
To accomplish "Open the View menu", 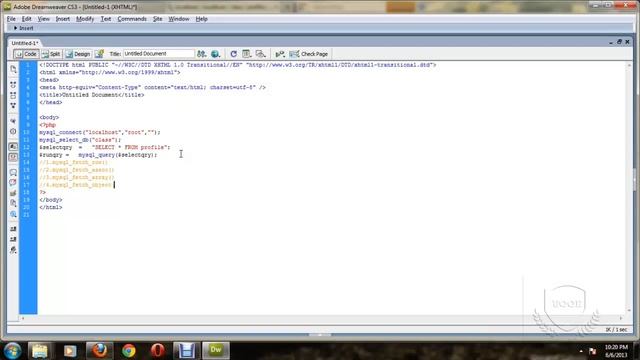I will tap(43, 19).
